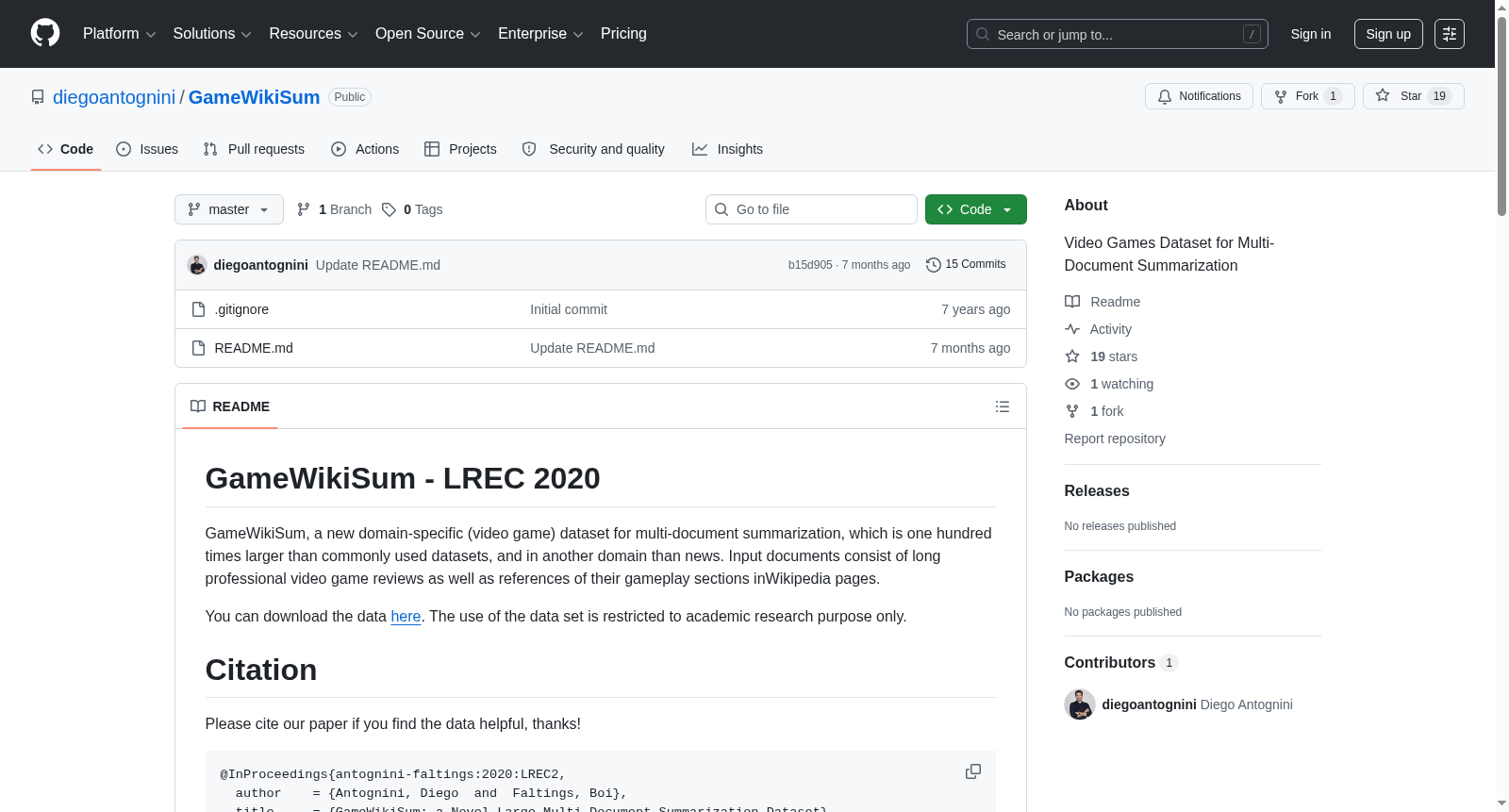
Task: Click the Go to file input
Action: [x=811, y=209]
